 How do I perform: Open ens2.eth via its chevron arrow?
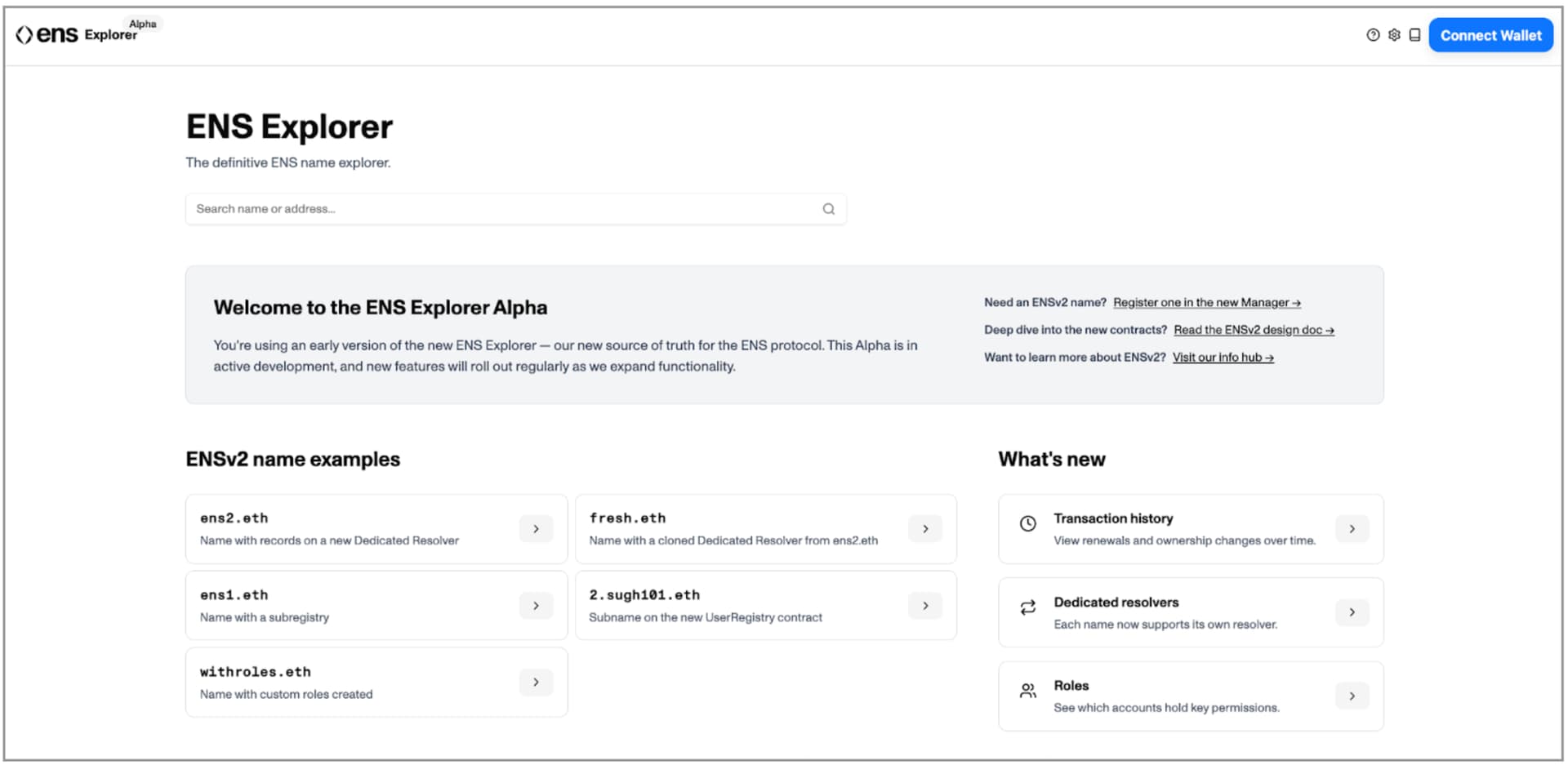[536, 529]
